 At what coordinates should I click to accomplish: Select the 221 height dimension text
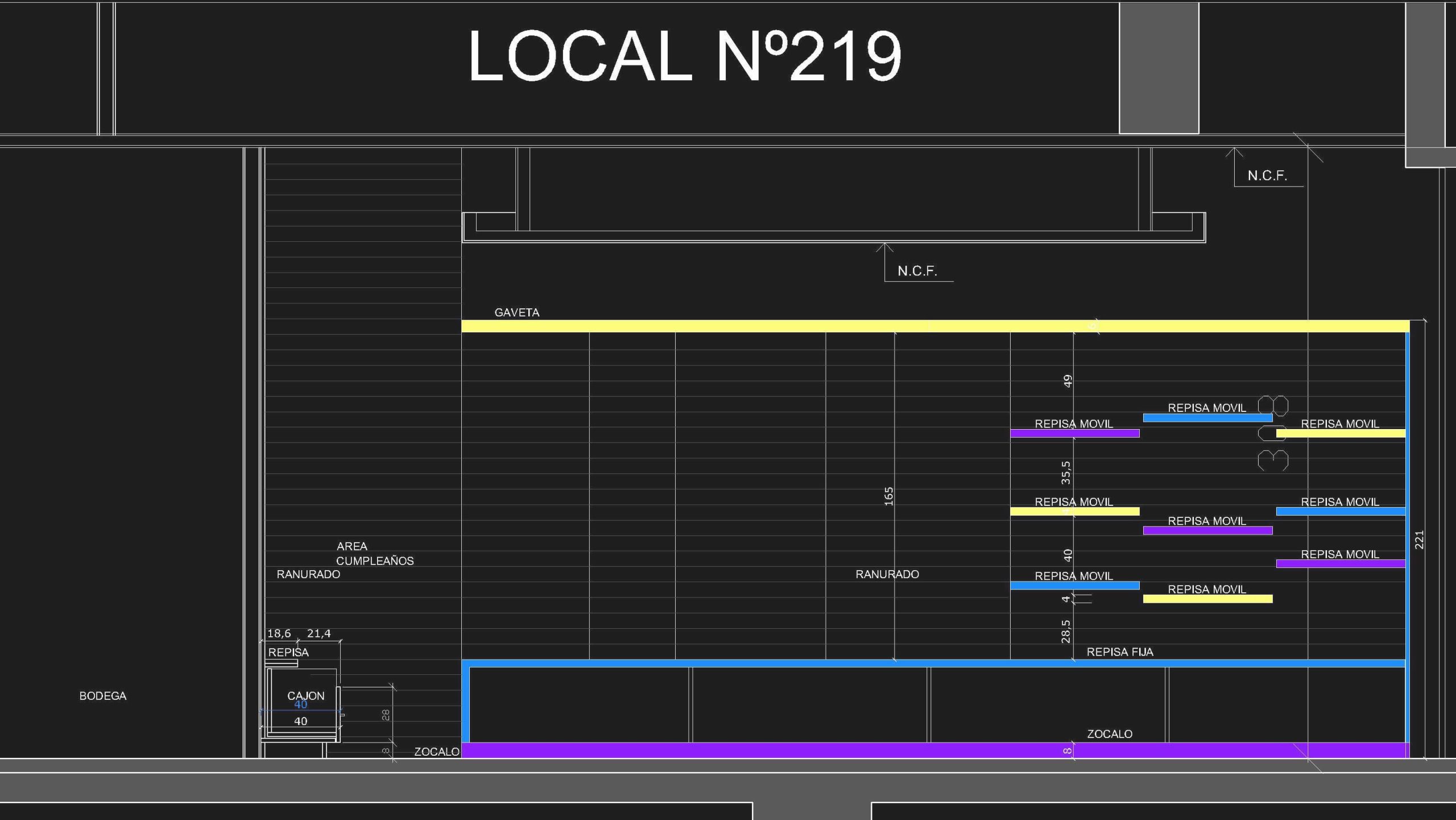(x=1418, y=539)
